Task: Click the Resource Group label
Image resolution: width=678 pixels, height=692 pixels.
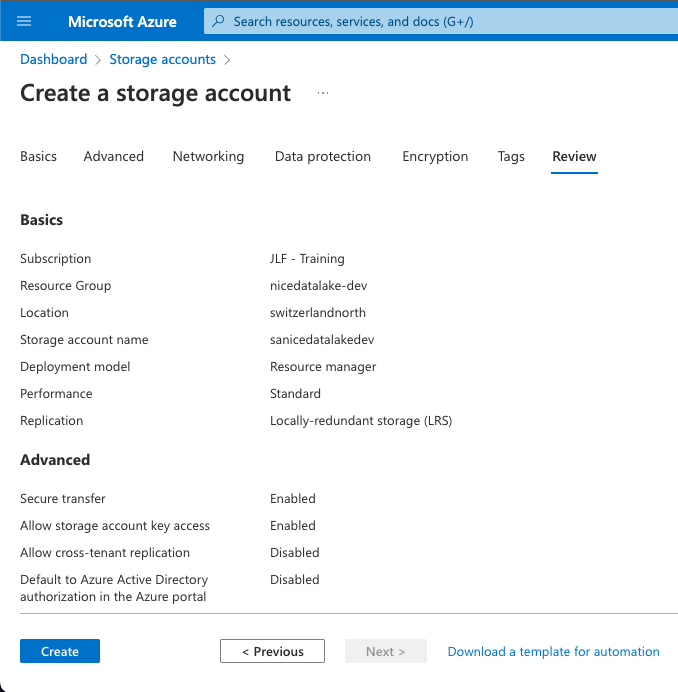Action: pyautogui.click(x=66, y=286)
